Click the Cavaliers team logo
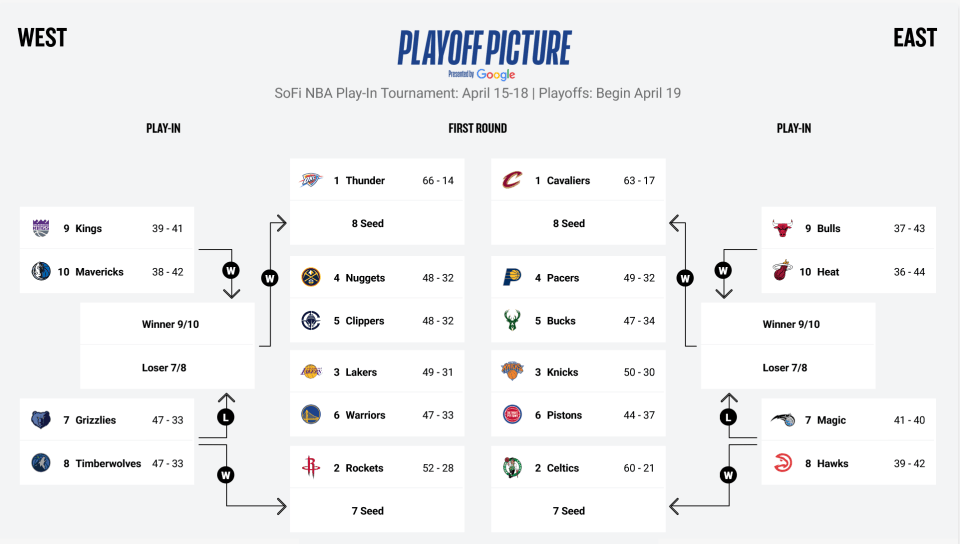This screenshot has width=960, height=544. click(512, 180)
